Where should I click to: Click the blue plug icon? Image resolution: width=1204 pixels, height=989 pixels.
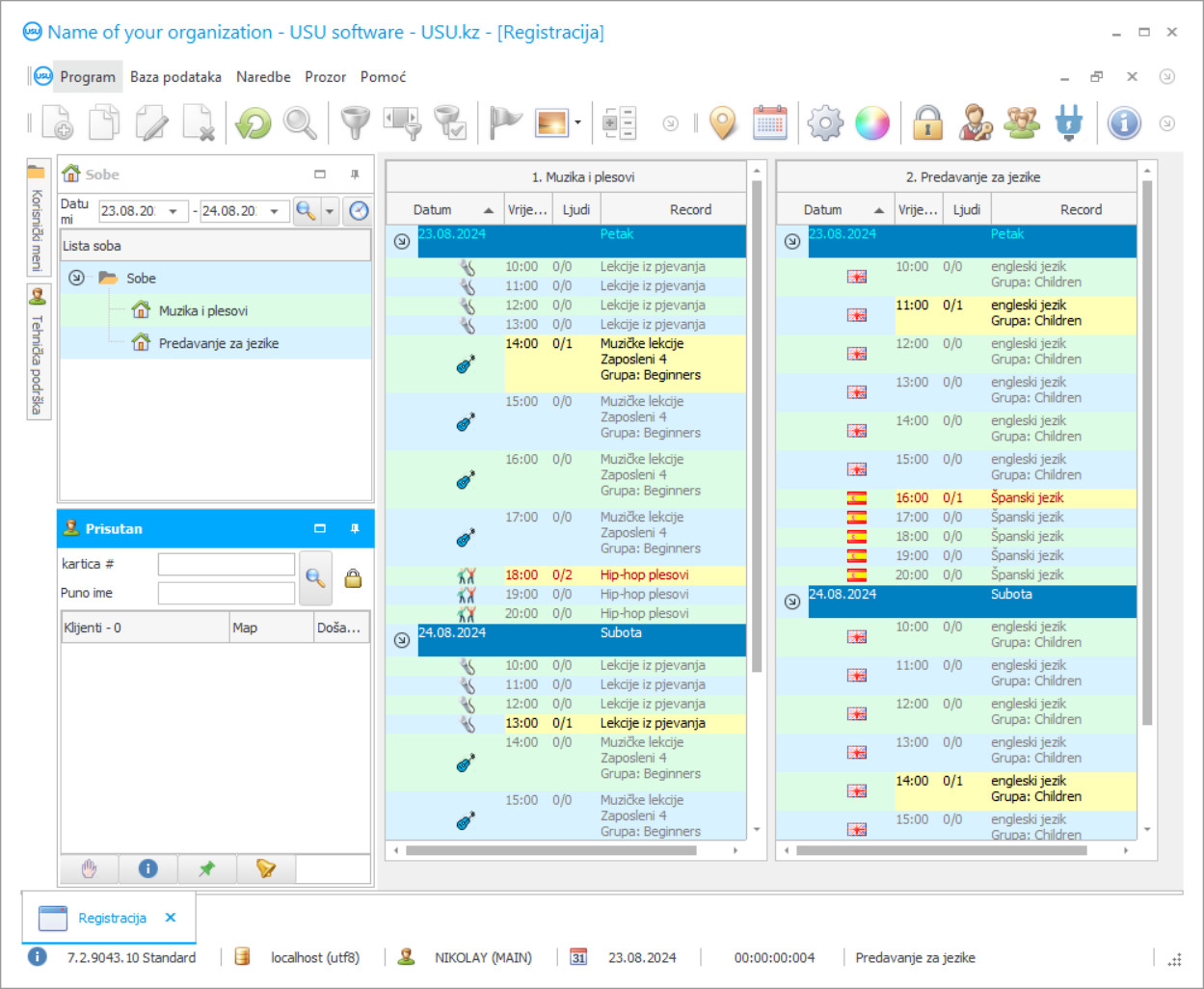click(x=1069, y=123)
